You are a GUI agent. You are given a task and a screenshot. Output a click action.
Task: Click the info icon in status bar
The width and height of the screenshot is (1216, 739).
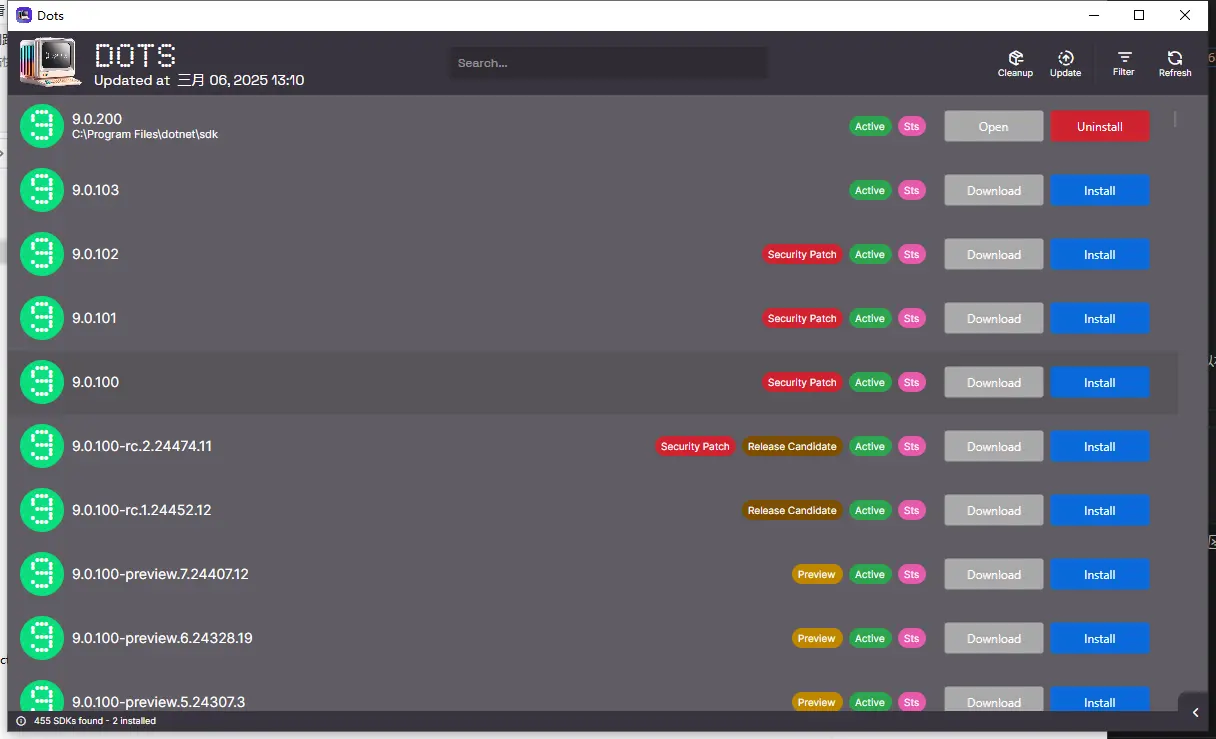(21, 721)
